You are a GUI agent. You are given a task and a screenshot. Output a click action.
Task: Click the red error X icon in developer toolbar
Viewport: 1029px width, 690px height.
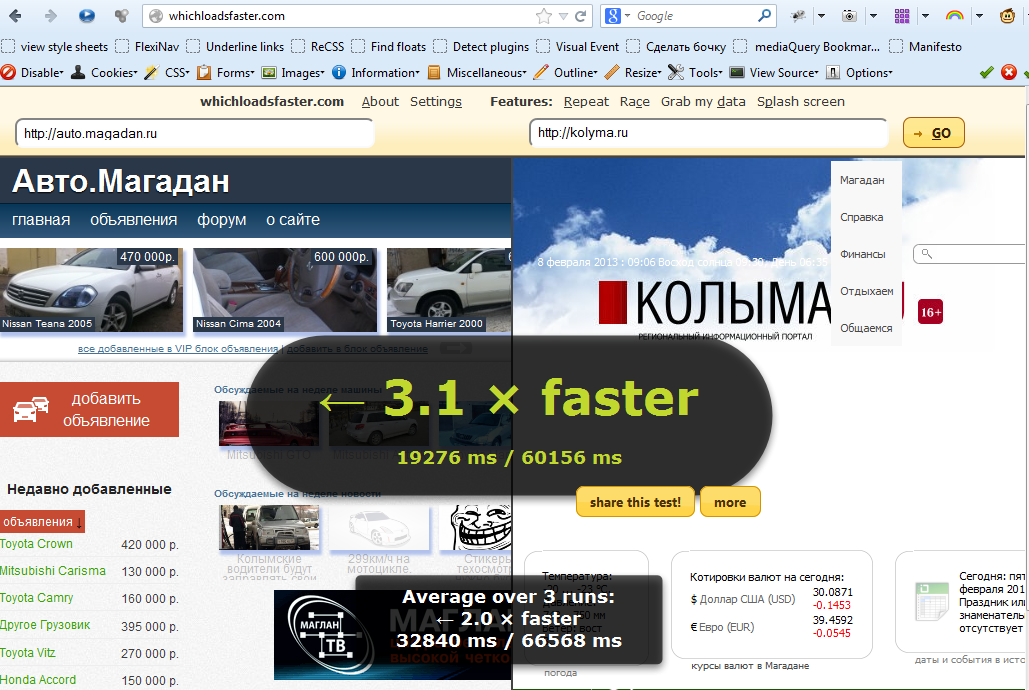1009,72
